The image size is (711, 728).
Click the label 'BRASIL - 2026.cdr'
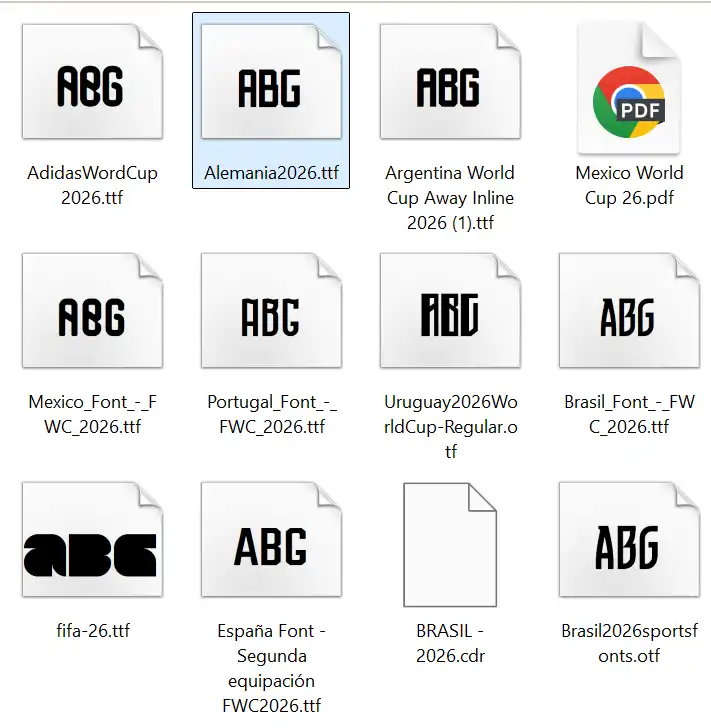(450, 643)
